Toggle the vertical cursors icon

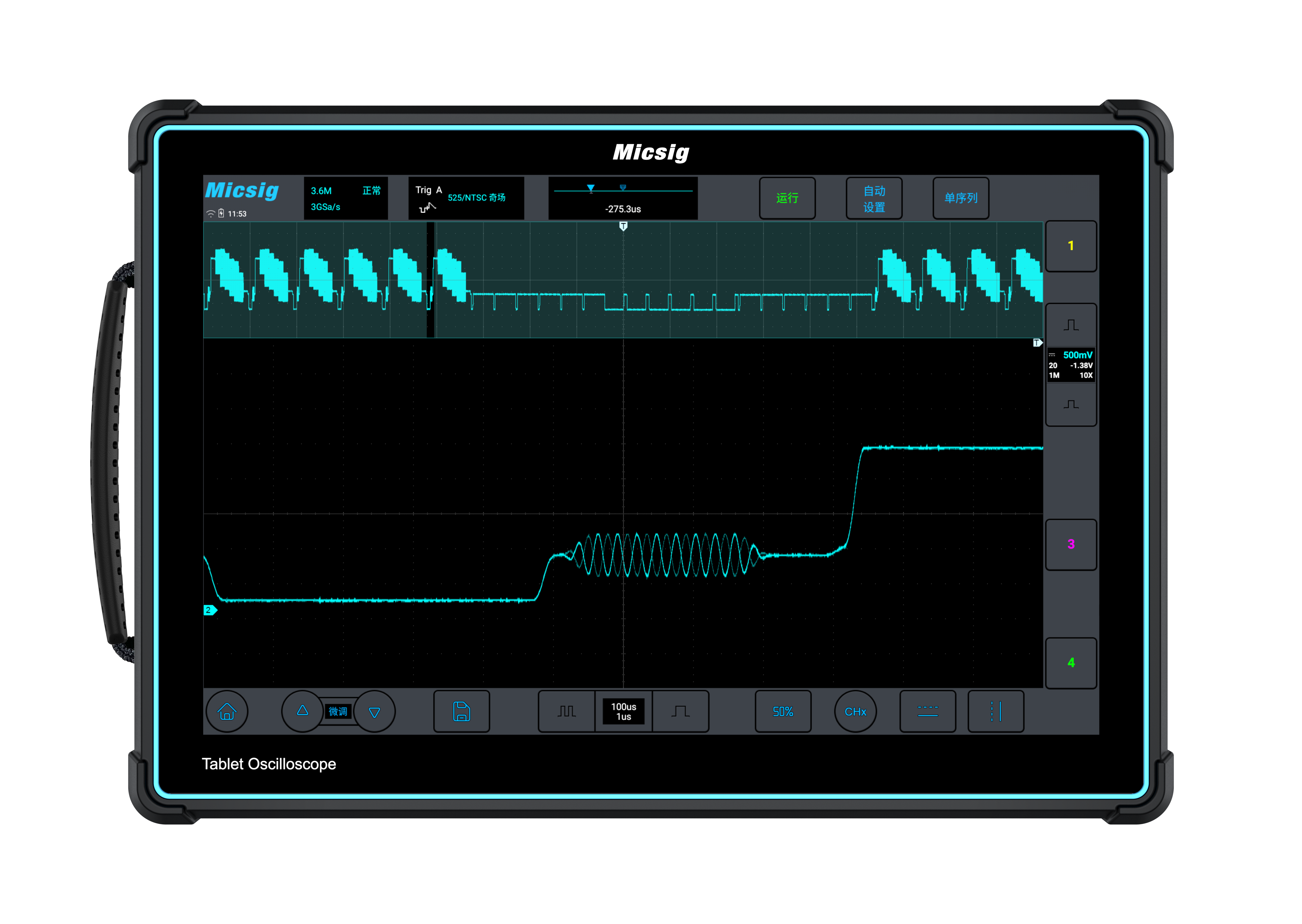(995, 711)
